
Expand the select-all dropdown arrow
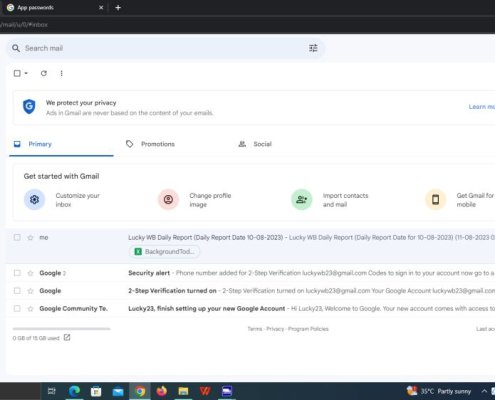coord(26,73)
